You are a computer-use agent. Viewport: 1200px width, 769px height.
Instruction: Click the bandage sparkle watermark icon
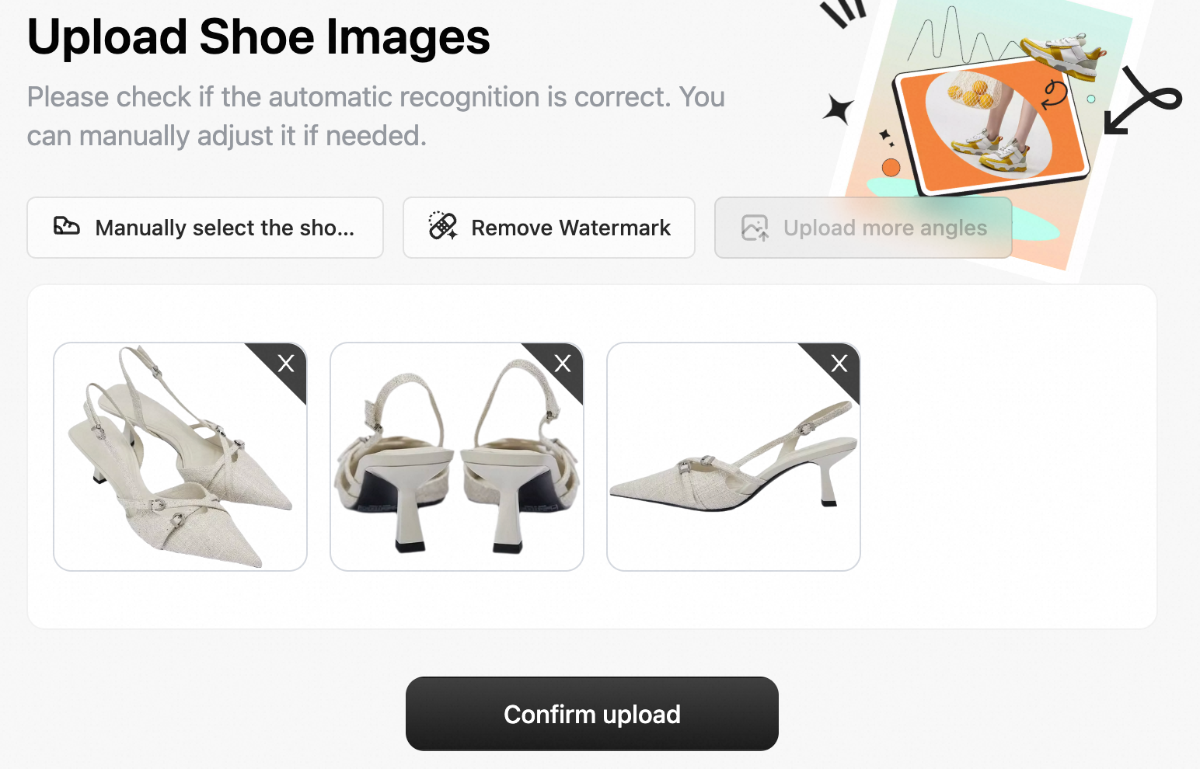coord(443,227)
